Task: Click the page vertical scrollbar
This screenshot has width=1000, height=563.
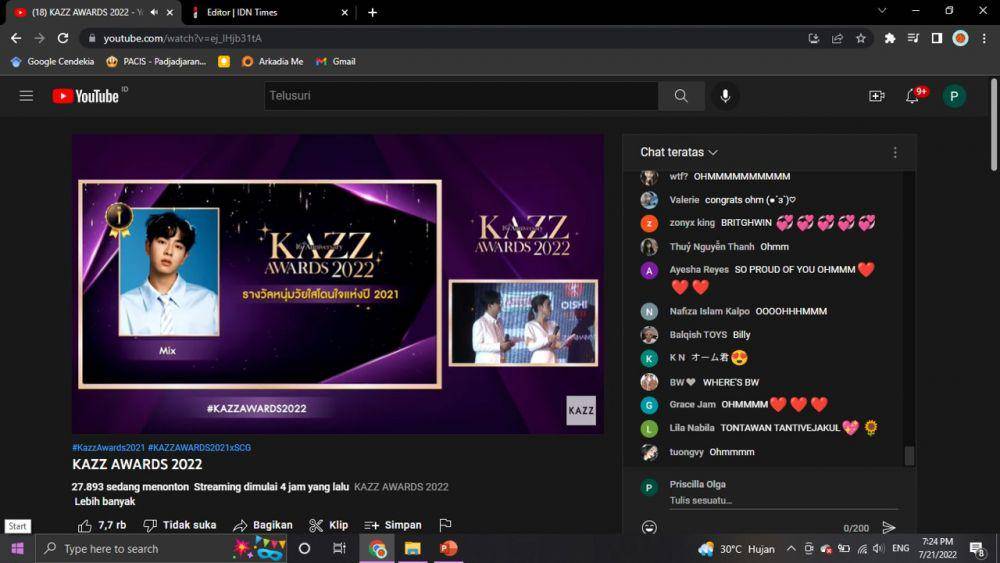Action: (994, 125)
